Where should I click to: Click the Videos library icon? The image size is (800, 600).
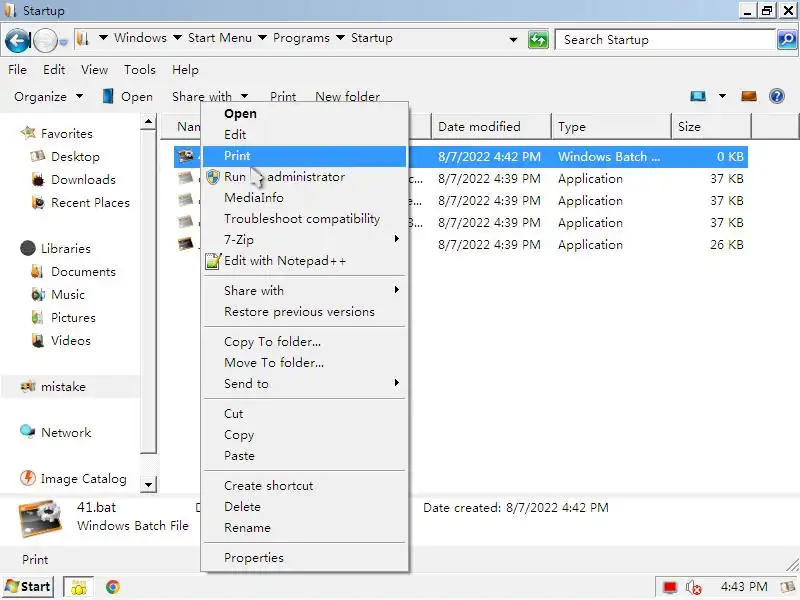pyautogui.click(x=38, y=340)
